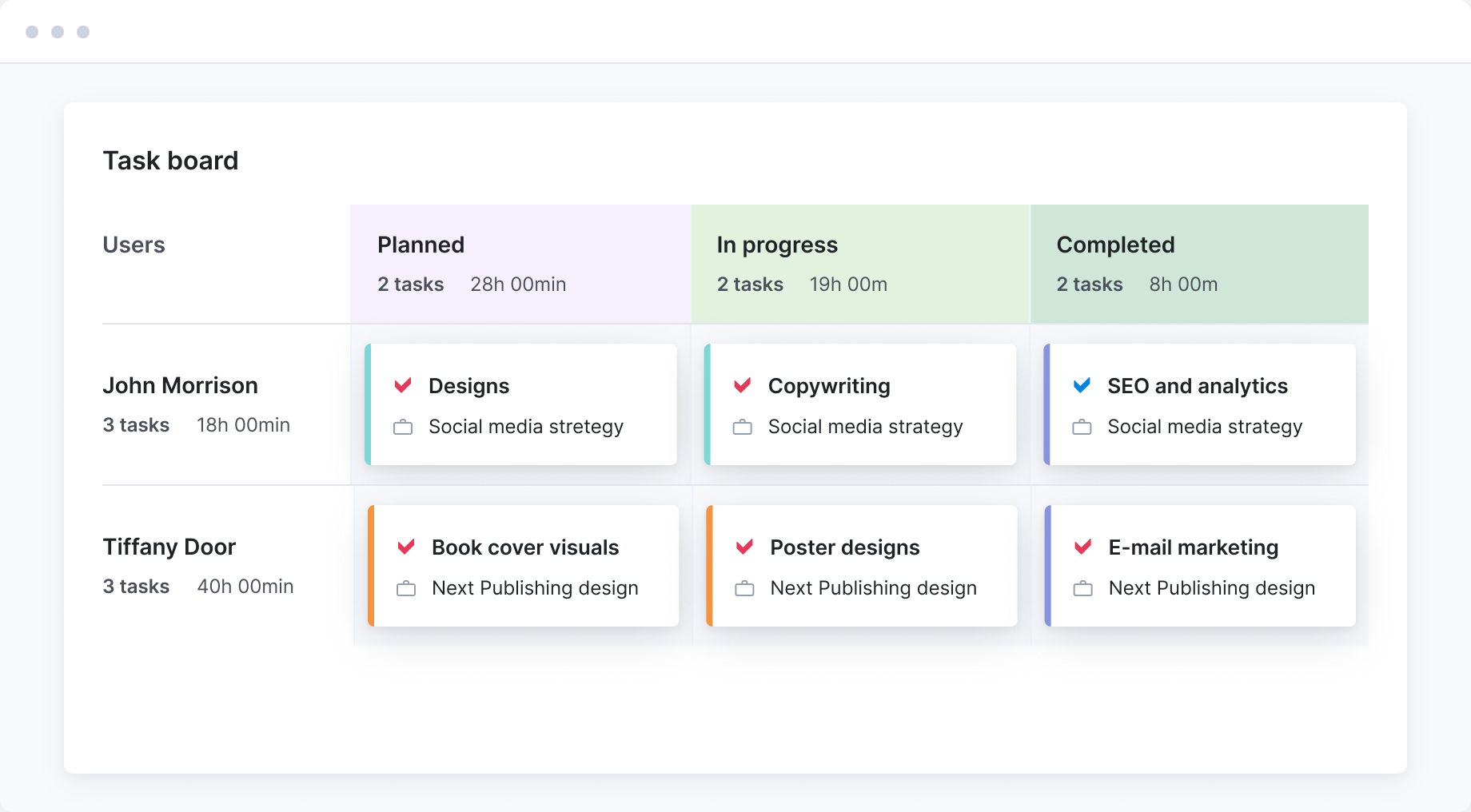Select the Completed column header
This screenshot has height=812, width=1471.
click(x=1115, y=245)
